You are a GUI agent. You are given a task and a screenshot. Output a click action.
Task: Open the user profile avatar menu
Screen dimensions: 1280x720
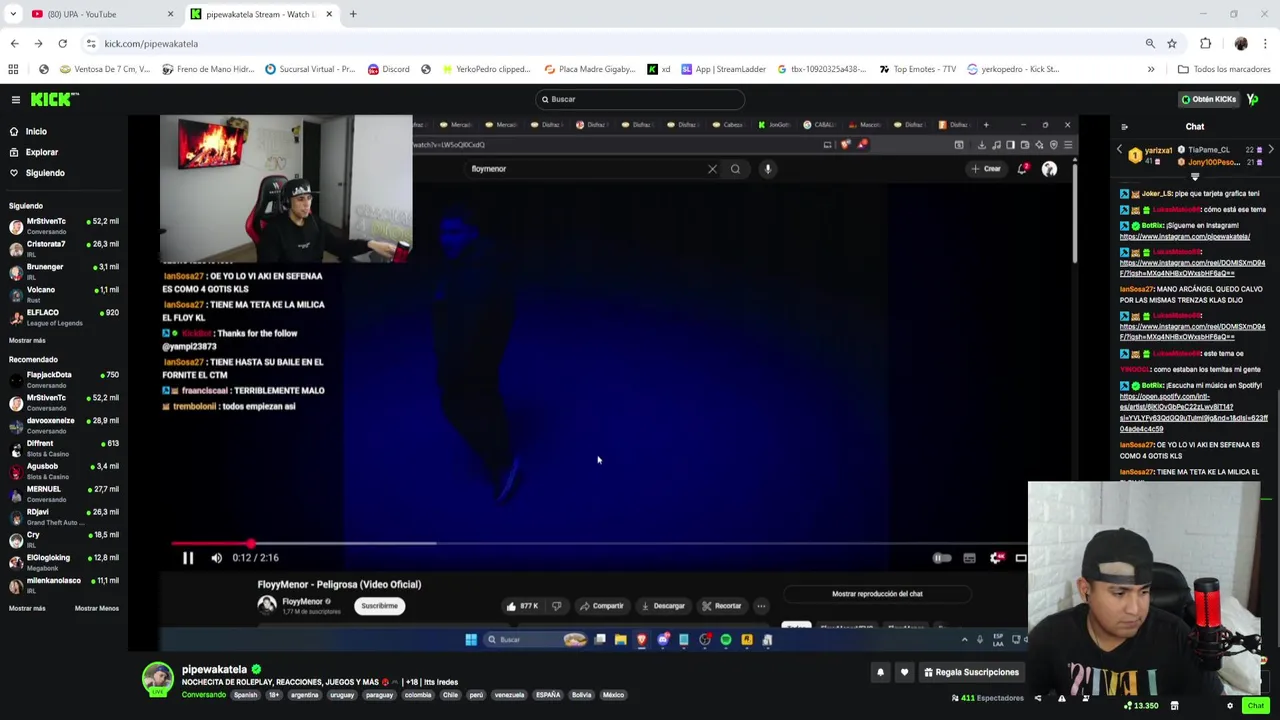[1253, 99]
